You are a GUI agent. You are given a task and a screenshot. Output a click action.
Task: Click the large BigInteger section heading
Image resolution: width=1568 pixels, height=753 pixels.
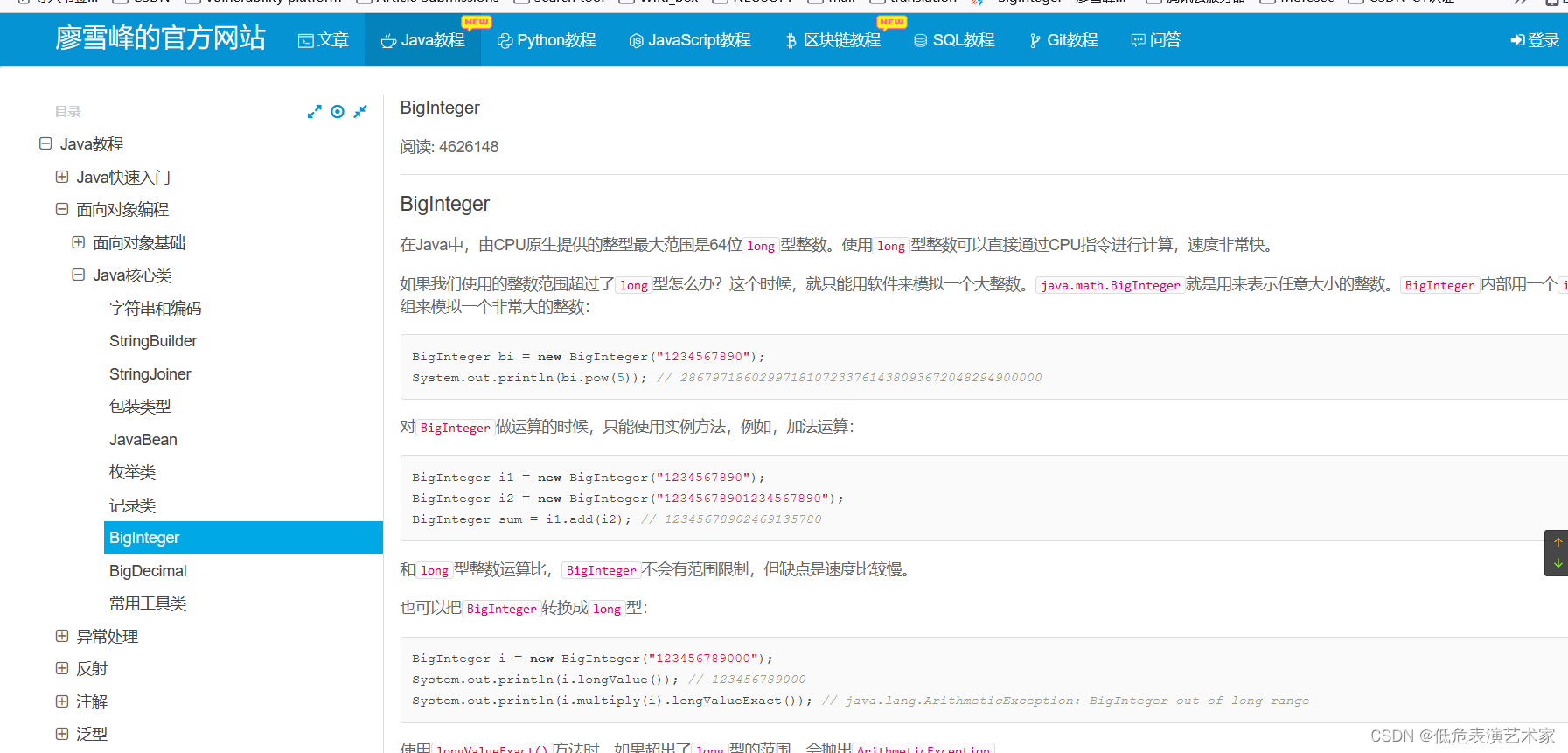coord(445,204)
